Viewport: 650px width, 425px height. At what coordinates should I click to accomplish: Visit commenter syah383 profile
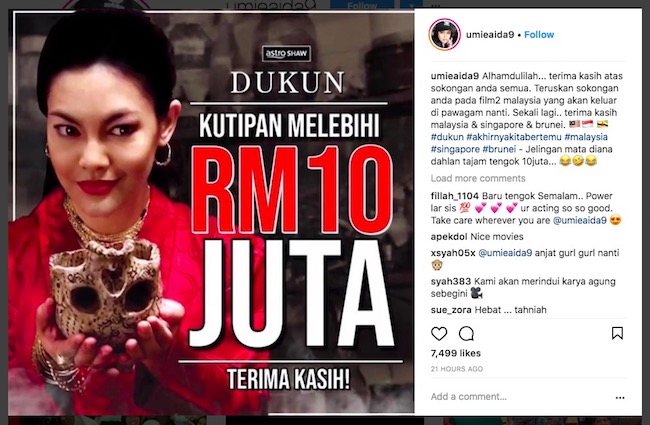pyautogui.click(x=451, y=282)
